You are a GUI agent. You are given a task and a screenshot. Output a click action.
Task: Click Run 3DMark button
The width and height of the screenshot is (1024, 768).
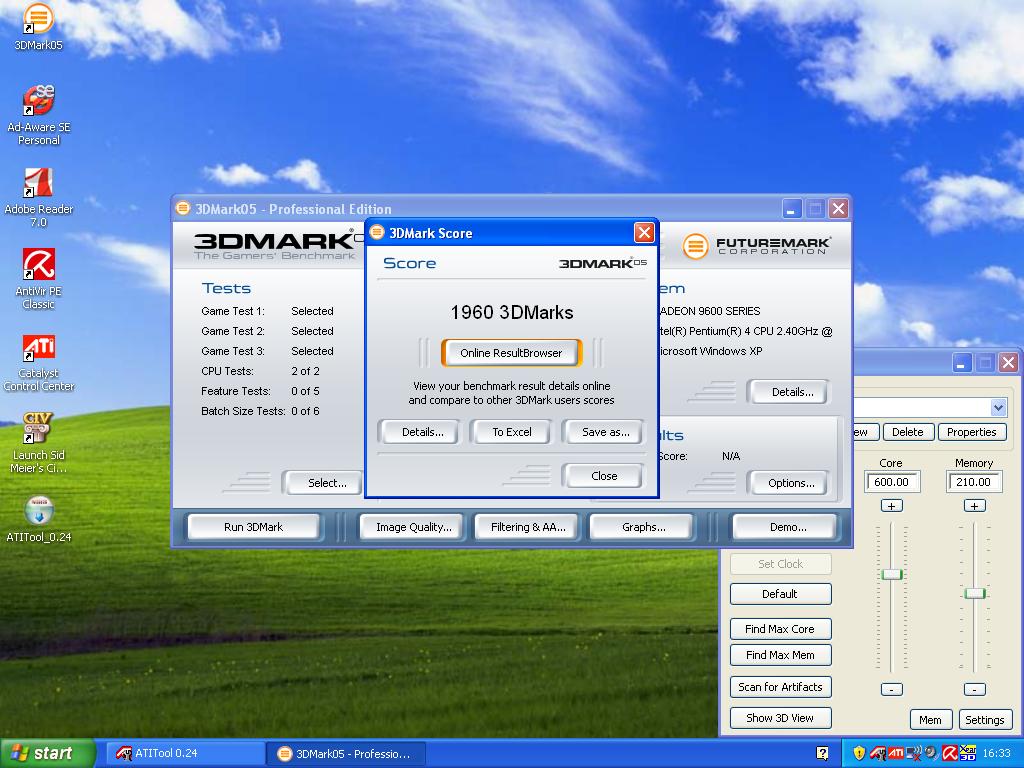(253, 527)
